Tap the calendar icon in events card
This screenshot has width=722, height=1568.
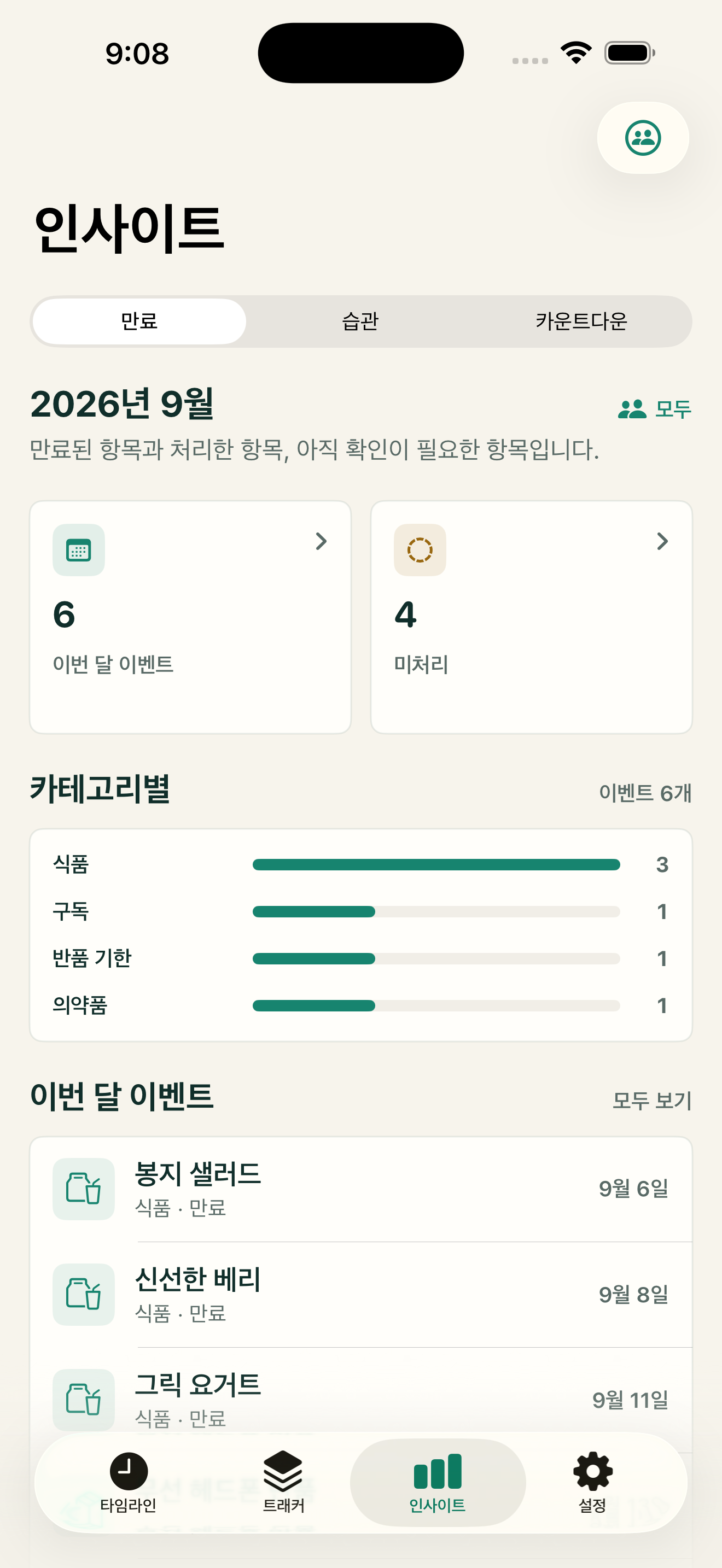(79, 549)
